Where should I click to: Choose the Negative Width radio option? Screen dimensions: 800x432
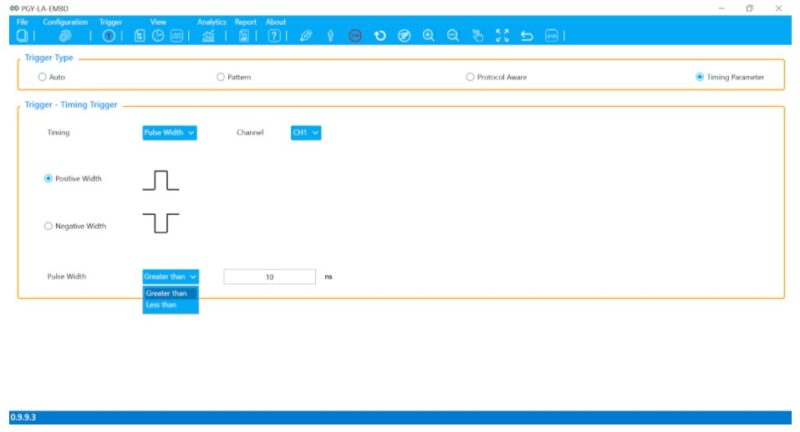(x=48, y=226)
